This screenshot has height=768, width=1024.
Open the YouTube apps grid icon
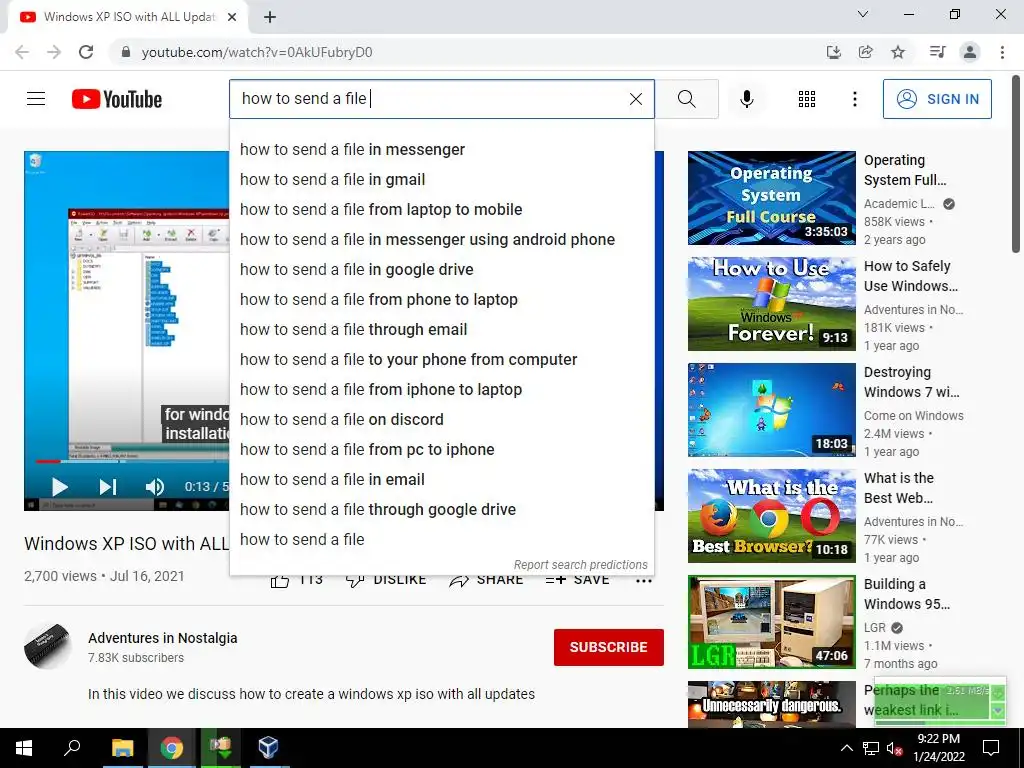tap(807, 99)
